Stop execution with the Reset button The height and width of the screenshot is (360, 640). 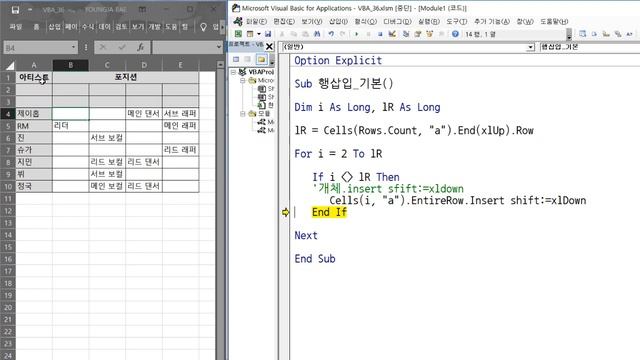[380, 34]
